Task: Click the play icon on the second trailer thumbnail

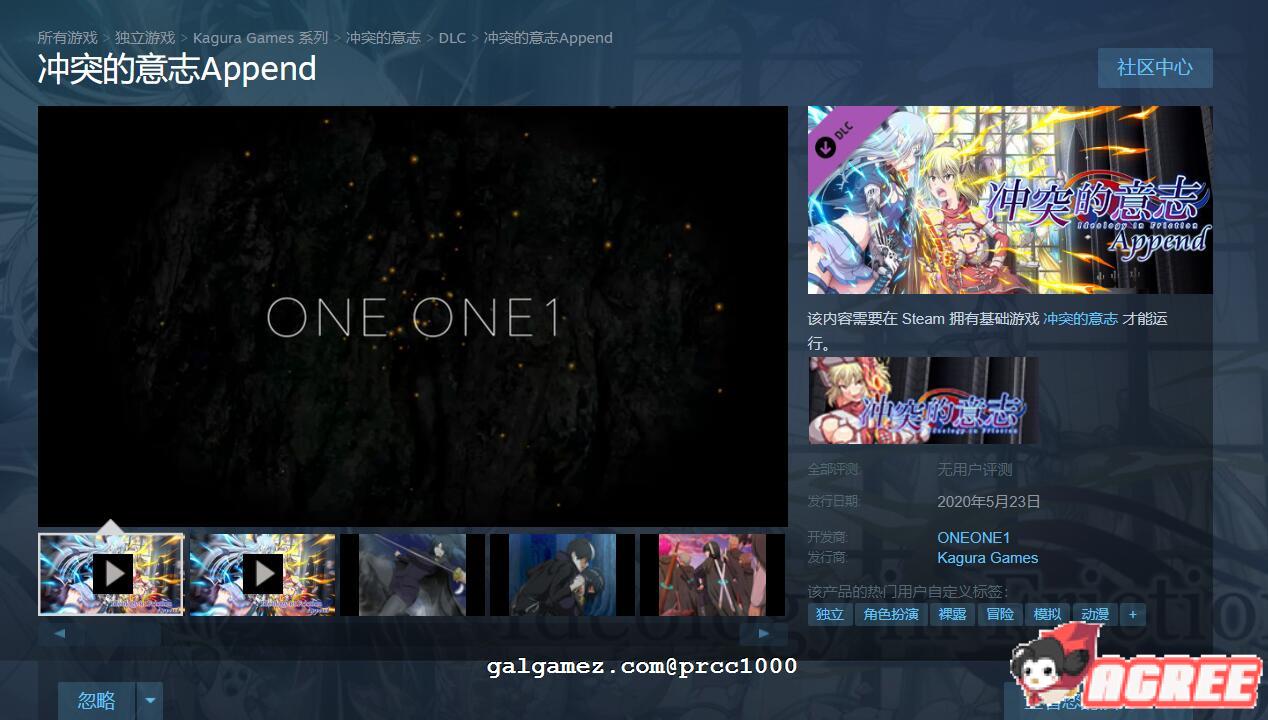Action: pos(263,573)
